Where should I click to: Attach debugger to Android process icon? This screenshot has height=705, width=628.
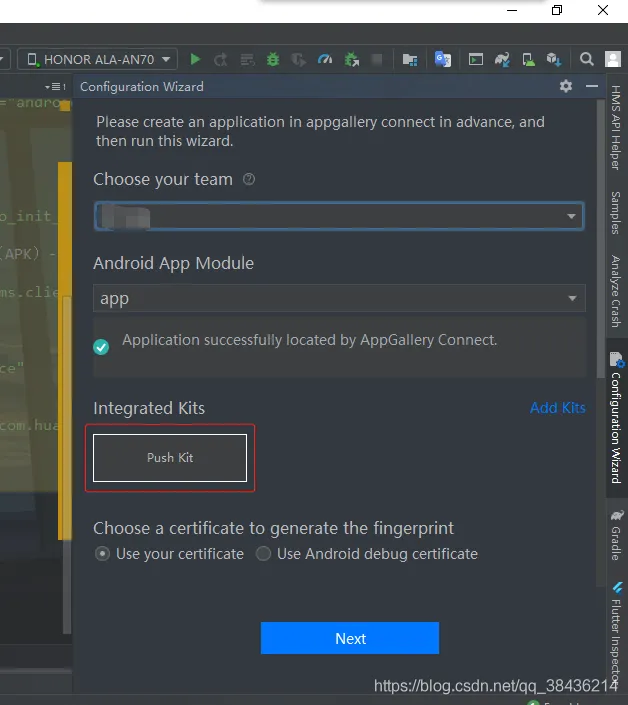[352, 59]
